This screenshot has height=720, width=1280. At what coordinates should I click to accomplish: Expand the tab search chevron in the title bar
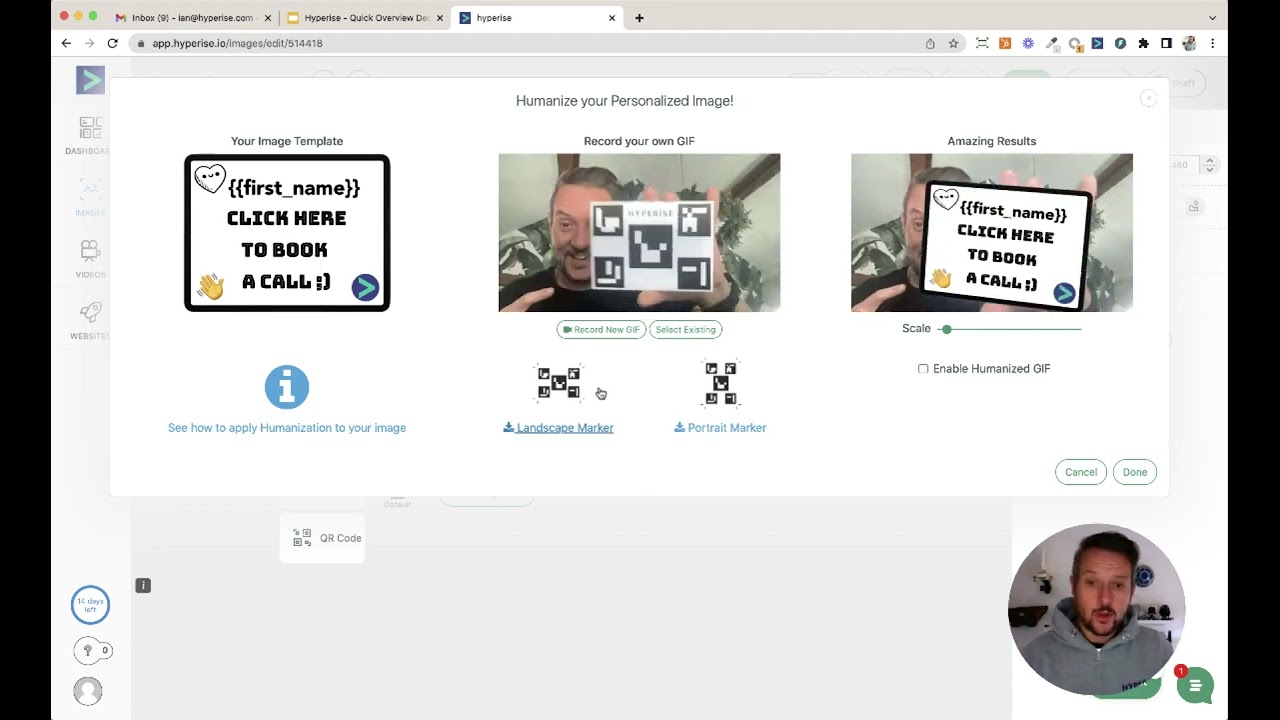tap(1212, 17)
